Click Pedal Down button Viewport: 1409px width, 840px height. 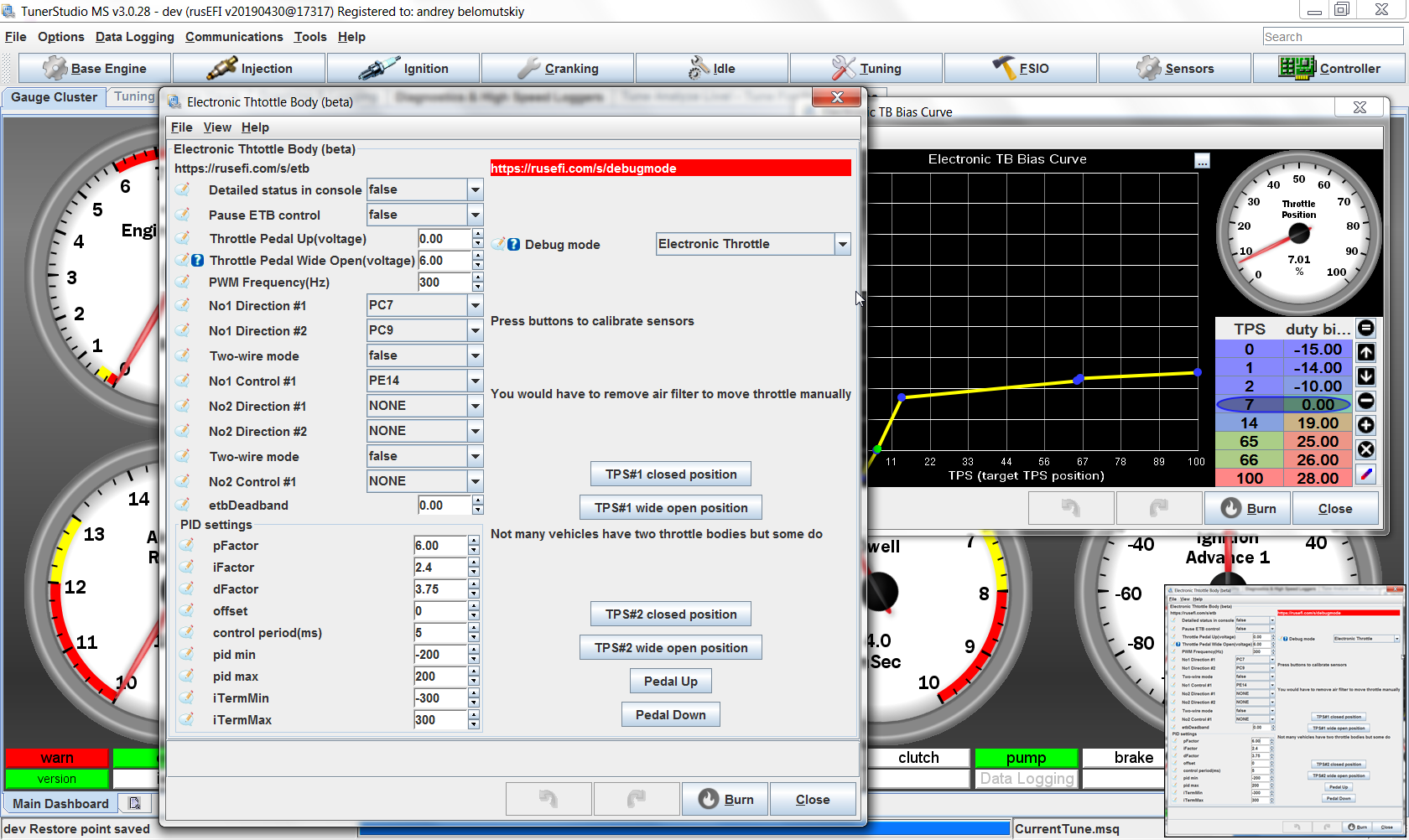[671, 715]
